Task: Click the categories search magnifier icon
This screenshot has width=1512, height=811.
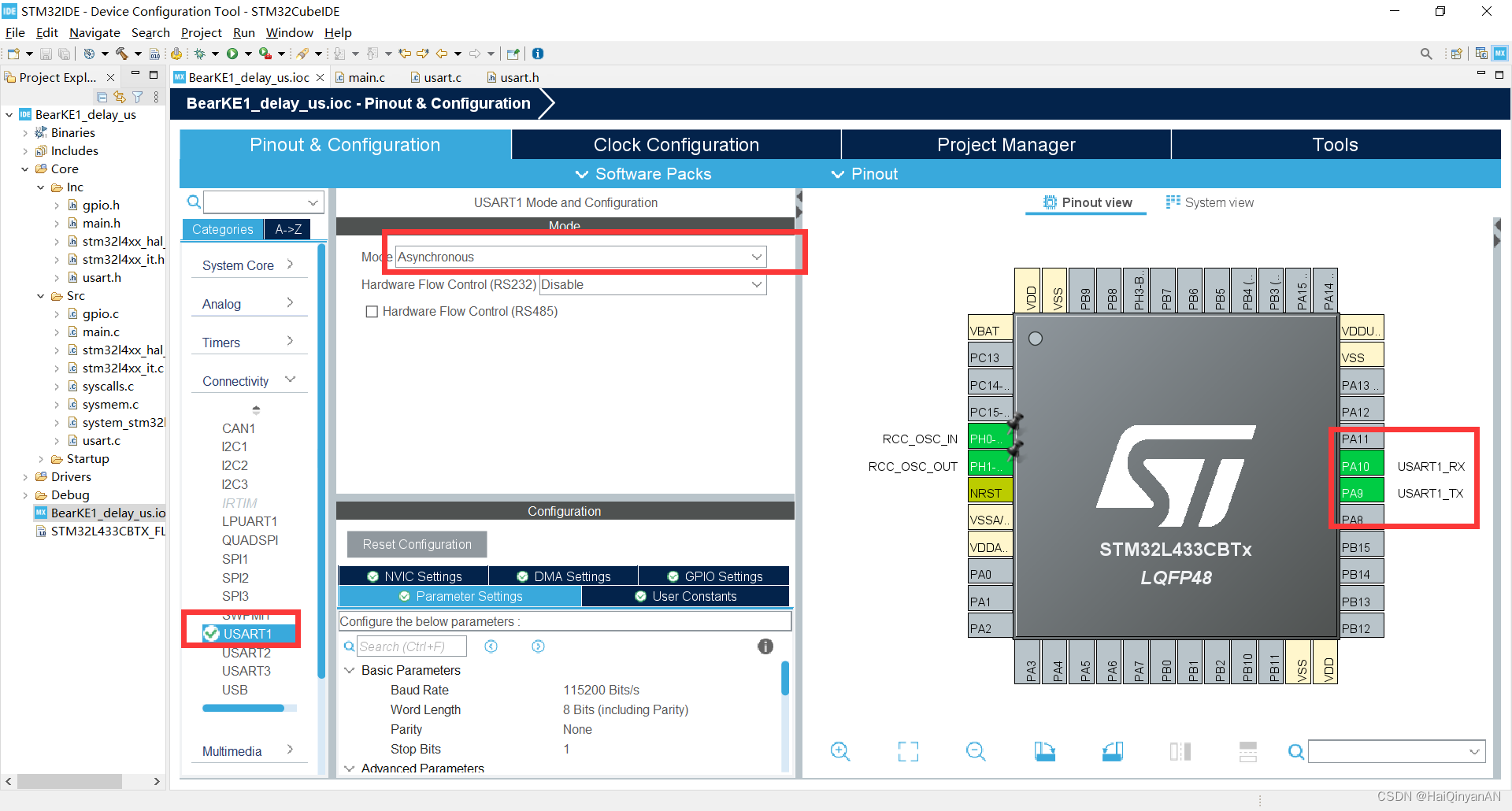Action: [x=193, y=202]
